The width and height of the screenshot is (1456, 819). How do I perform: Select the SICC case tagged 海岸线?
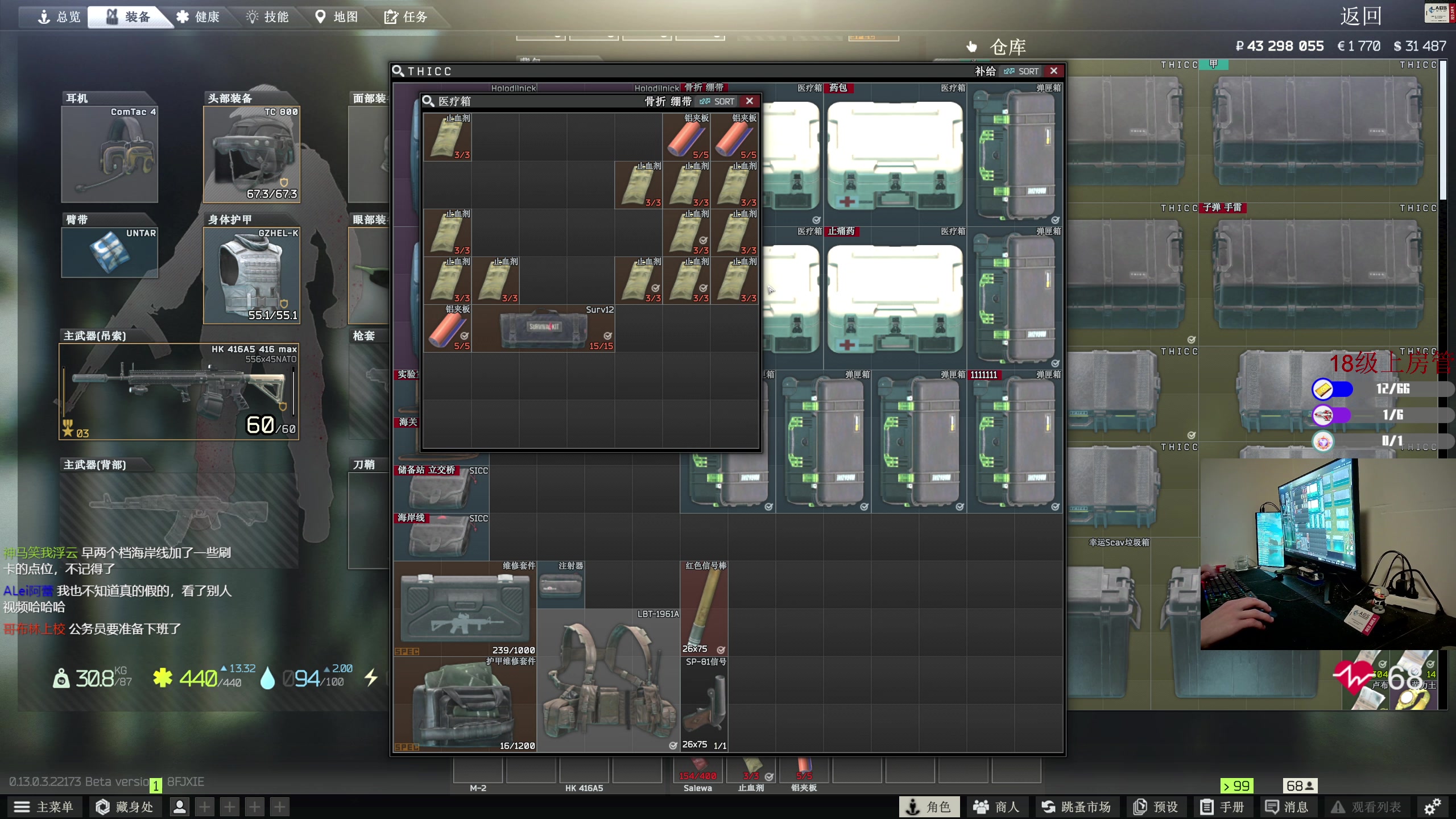pos(441,537)
